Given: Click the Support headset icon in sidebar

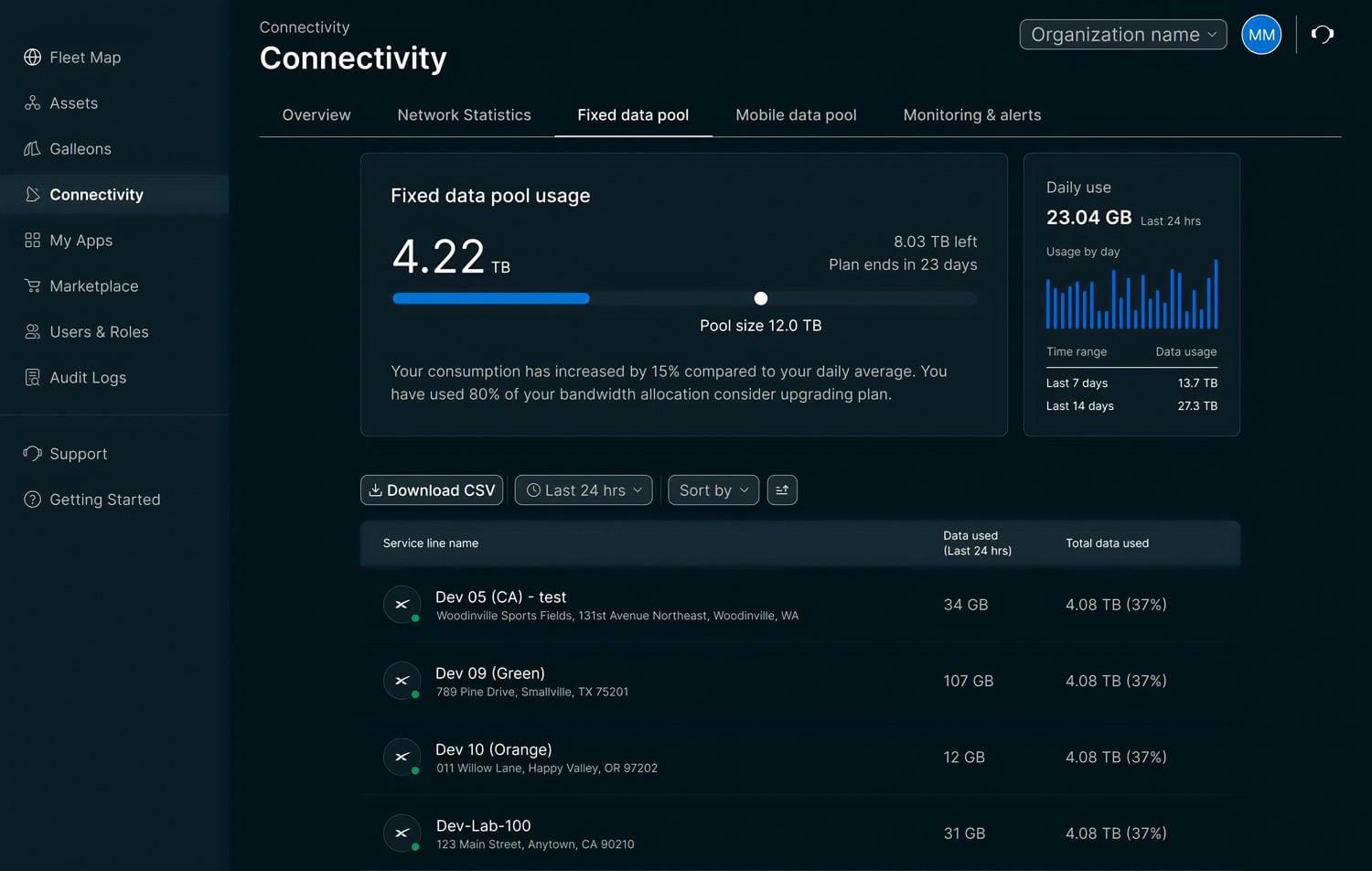Looking at the screenshot, I should [x=32, y=454].
